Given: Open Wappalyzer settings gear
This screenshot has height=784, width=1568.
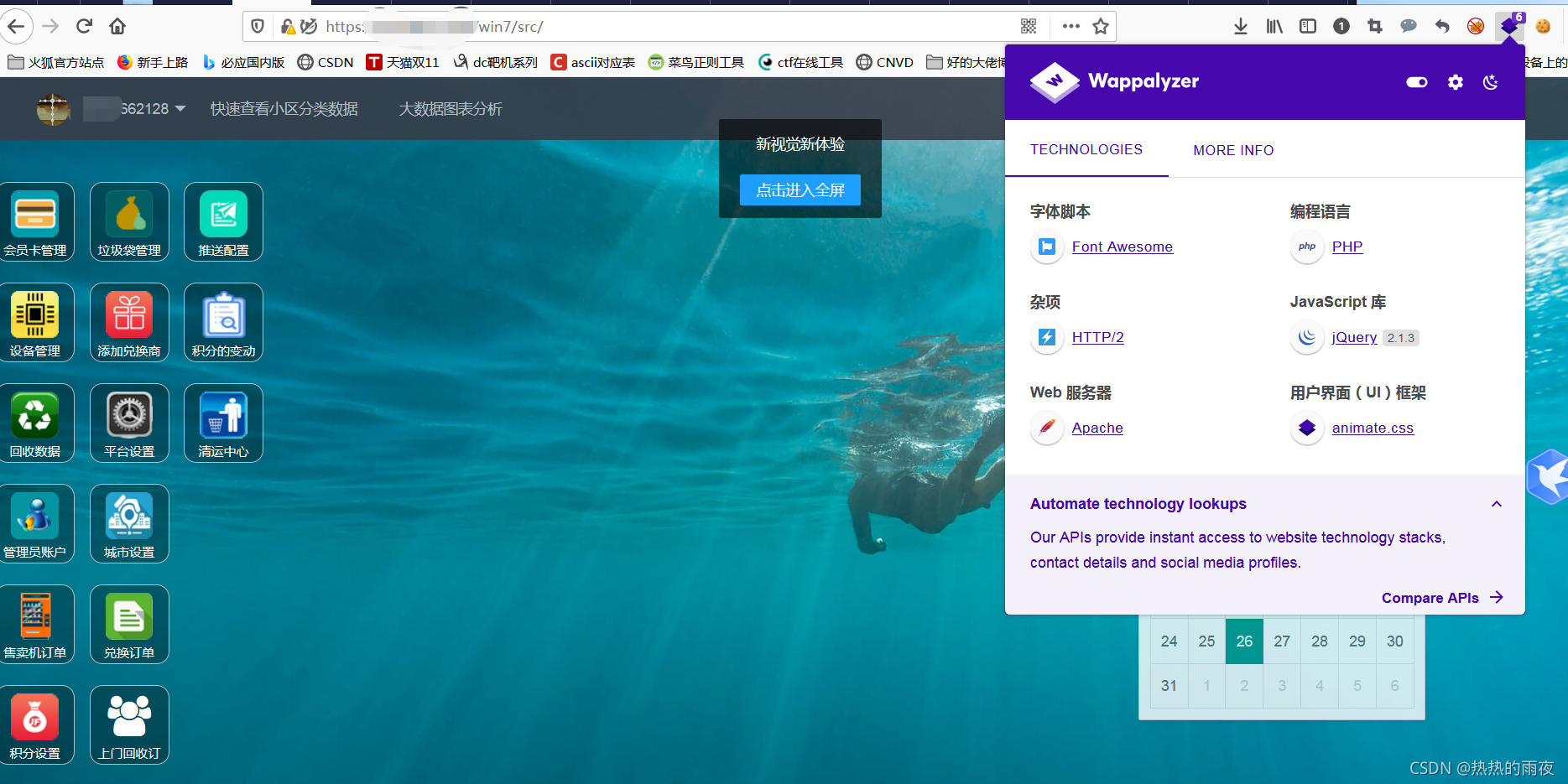Looking at the screenshot, I should [x=1456, y=82].
